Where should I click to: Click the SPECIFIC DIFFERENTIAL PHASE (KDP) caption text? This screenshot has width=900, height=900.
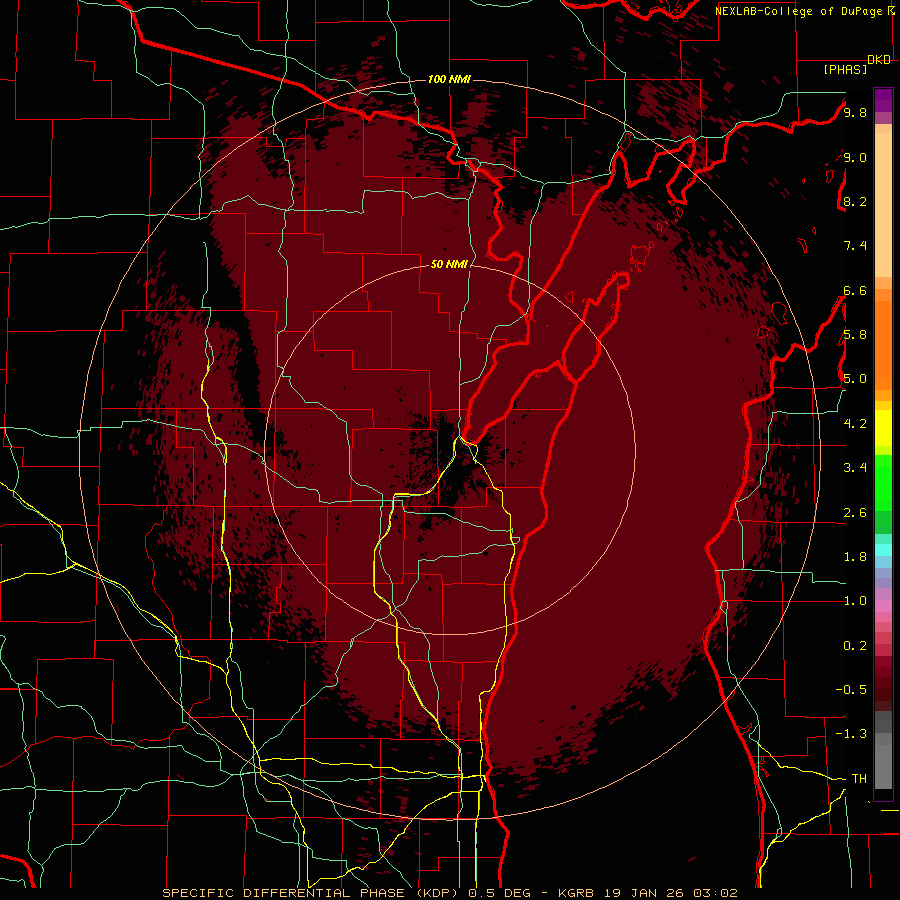click(313, 893)
